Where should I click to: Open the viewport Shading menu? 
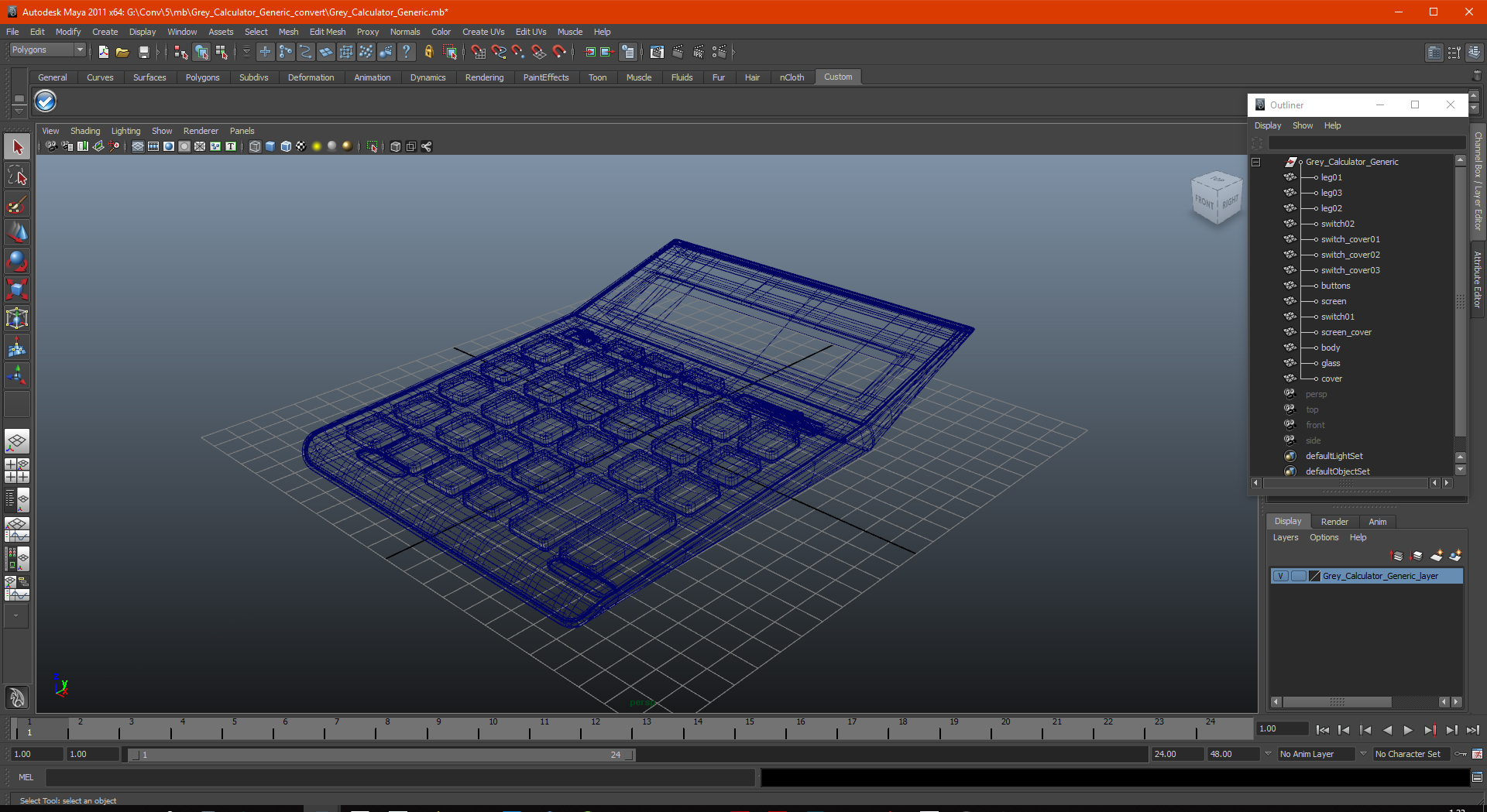(85, 131)
